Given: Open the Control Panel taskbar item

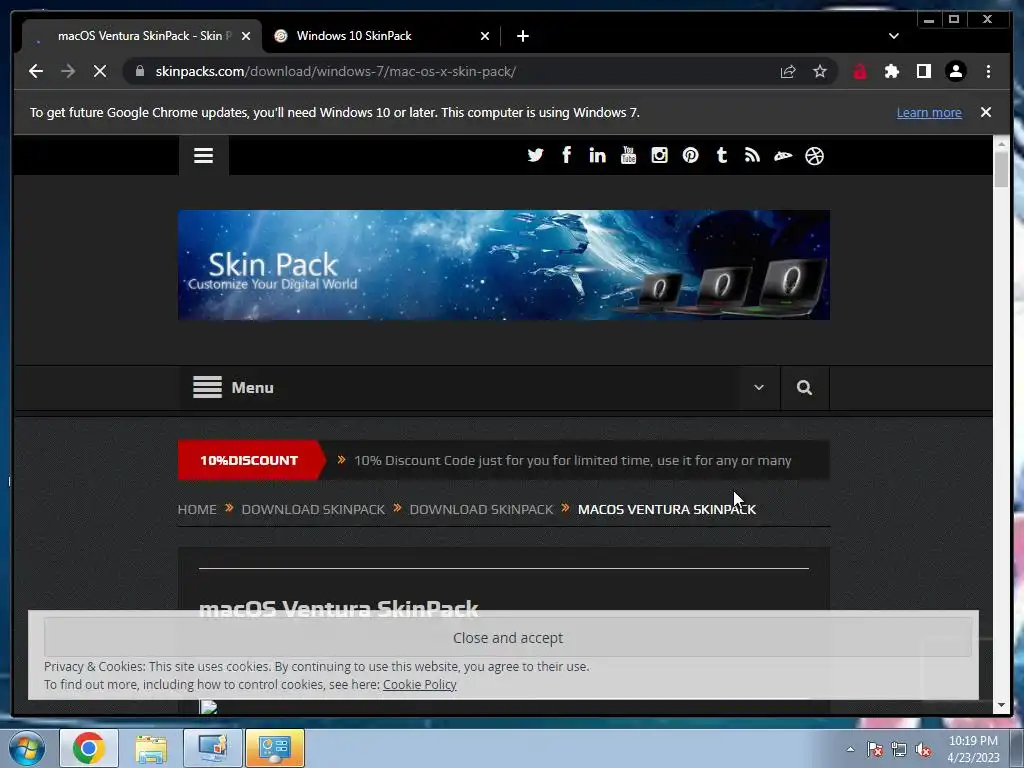Looking at the screenshot, I should [275, 748].
